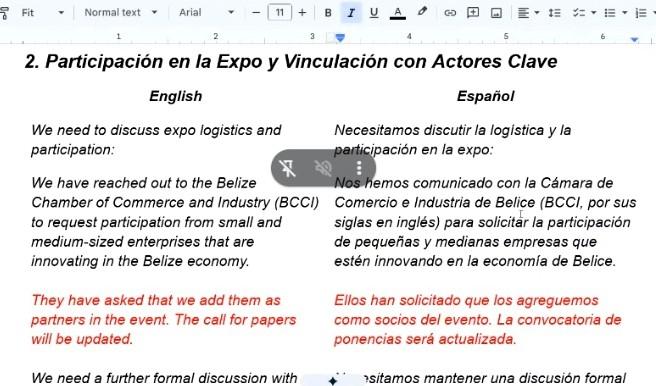Insert an image with the image icon
Screen dimensions: 656x386
click(496, 13)
